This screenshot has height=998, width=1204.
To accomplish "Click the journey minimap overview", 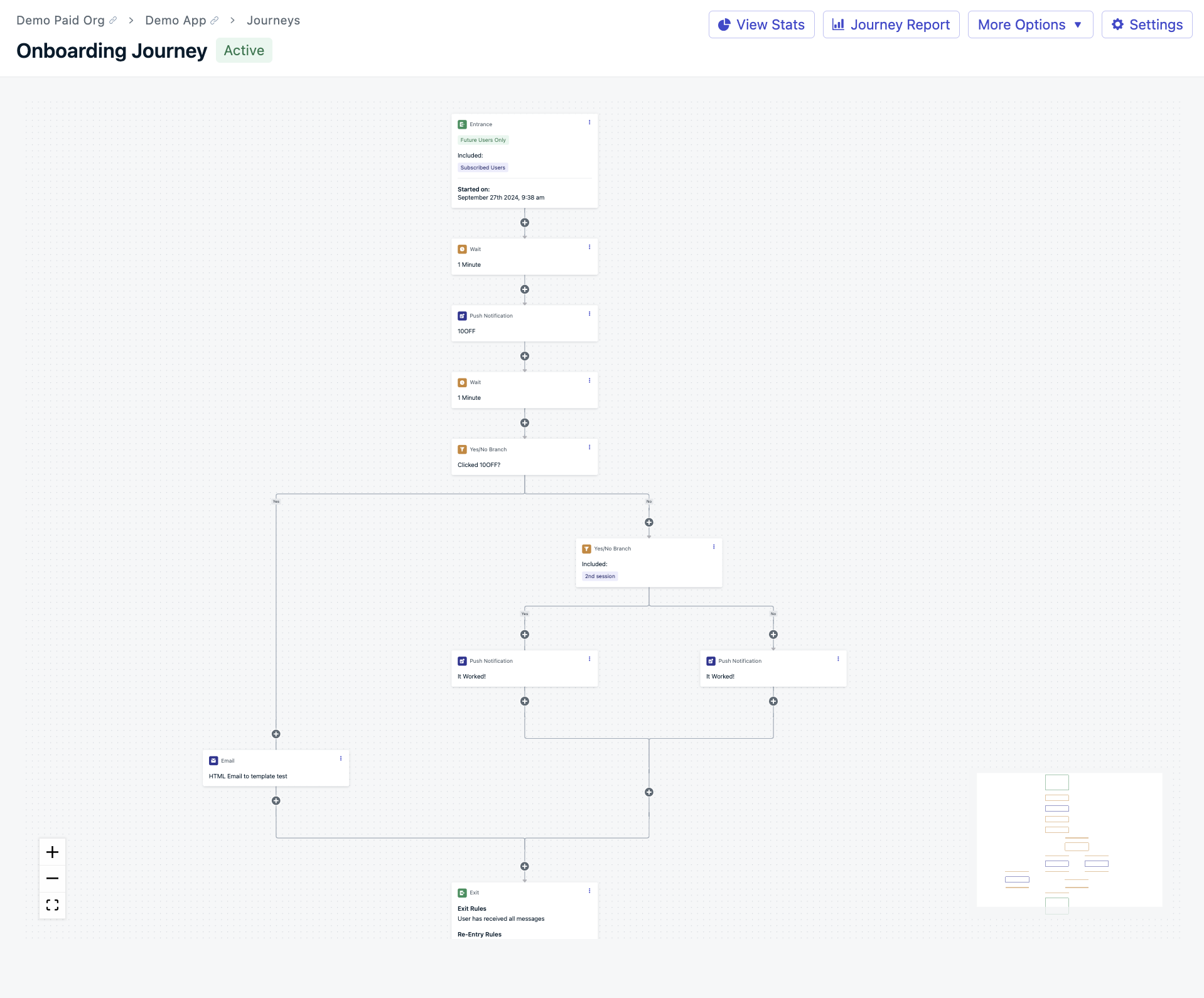I will [x=1070, y=840].
